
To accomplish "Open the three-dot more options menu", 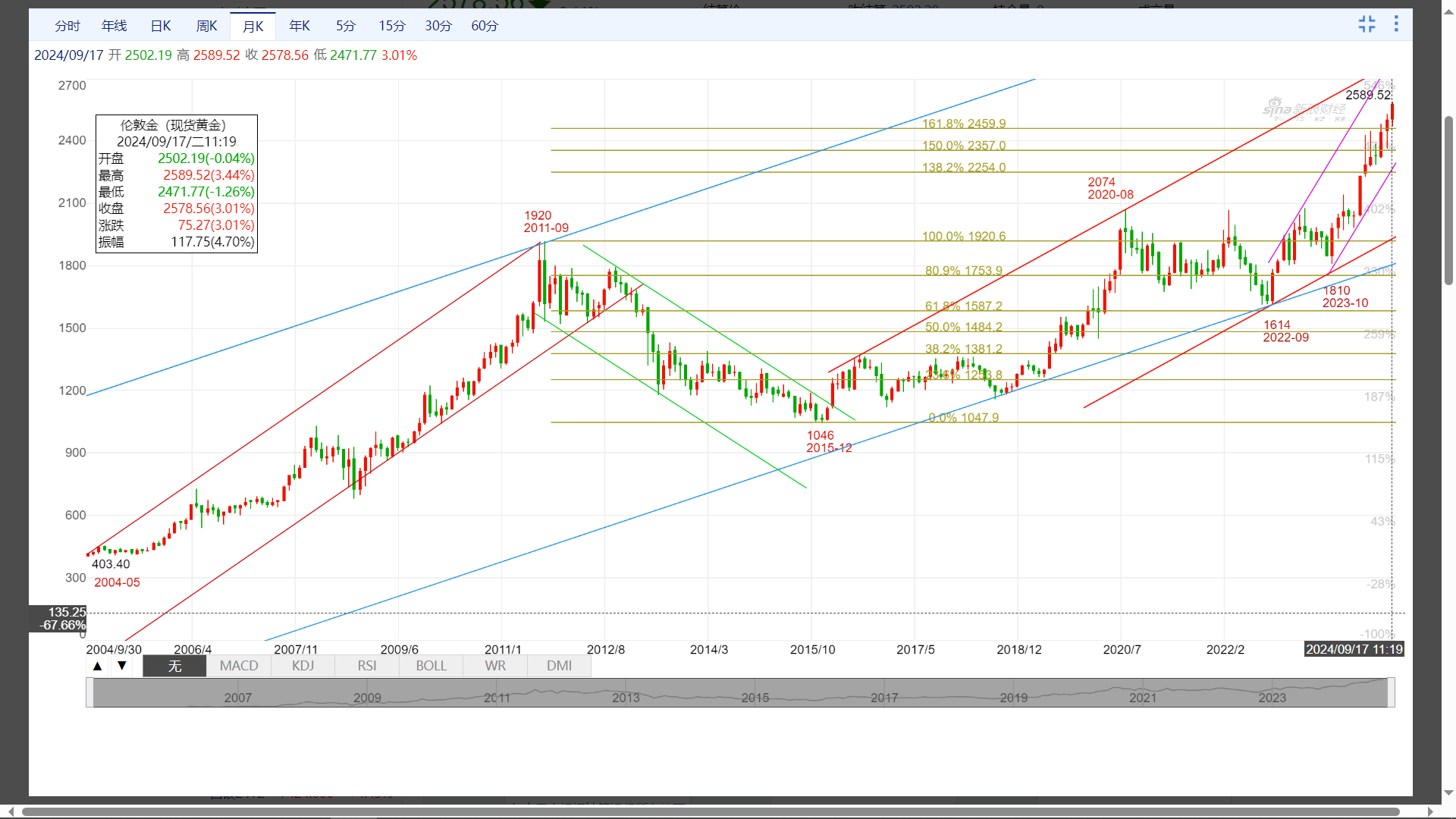I will [x=1396, y=24].
